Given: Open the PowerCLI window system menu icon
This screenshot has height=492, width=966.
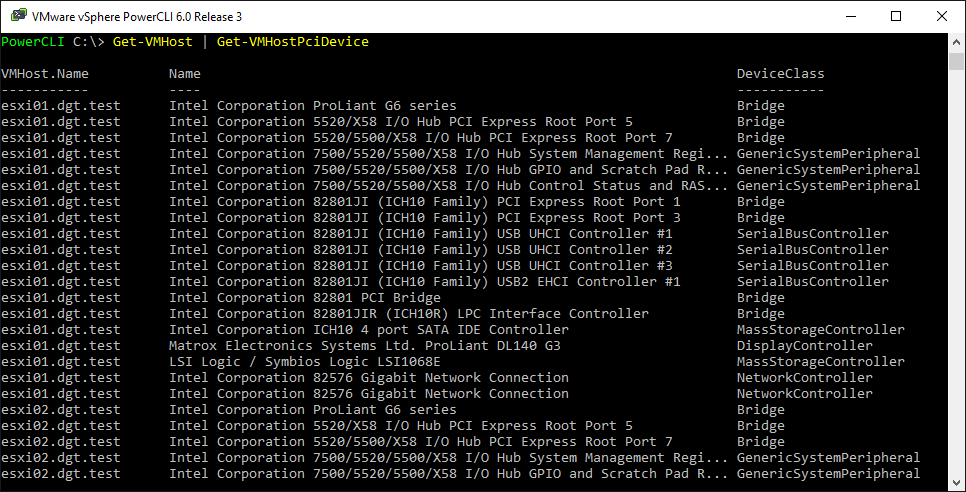Looking at the screenshot, I should click(17, 17).
